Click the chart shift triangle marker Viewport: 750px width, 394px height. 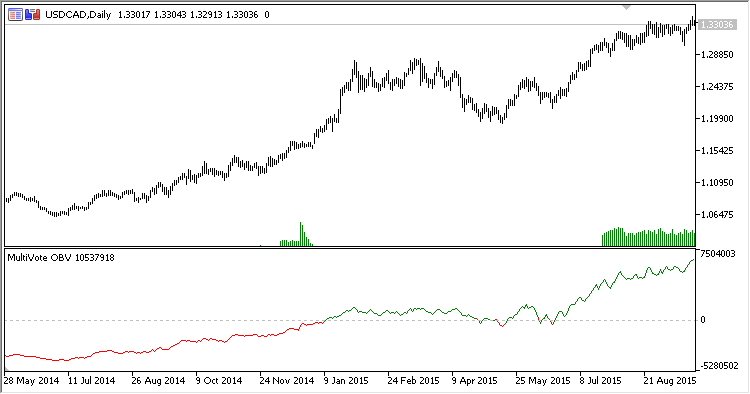click(x=626, y=8)
